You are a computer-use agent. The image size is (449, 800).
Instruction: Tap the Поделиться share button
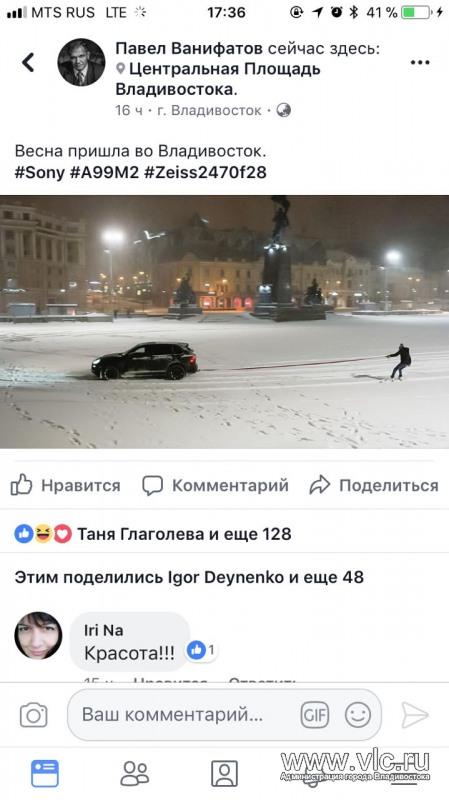373,485
